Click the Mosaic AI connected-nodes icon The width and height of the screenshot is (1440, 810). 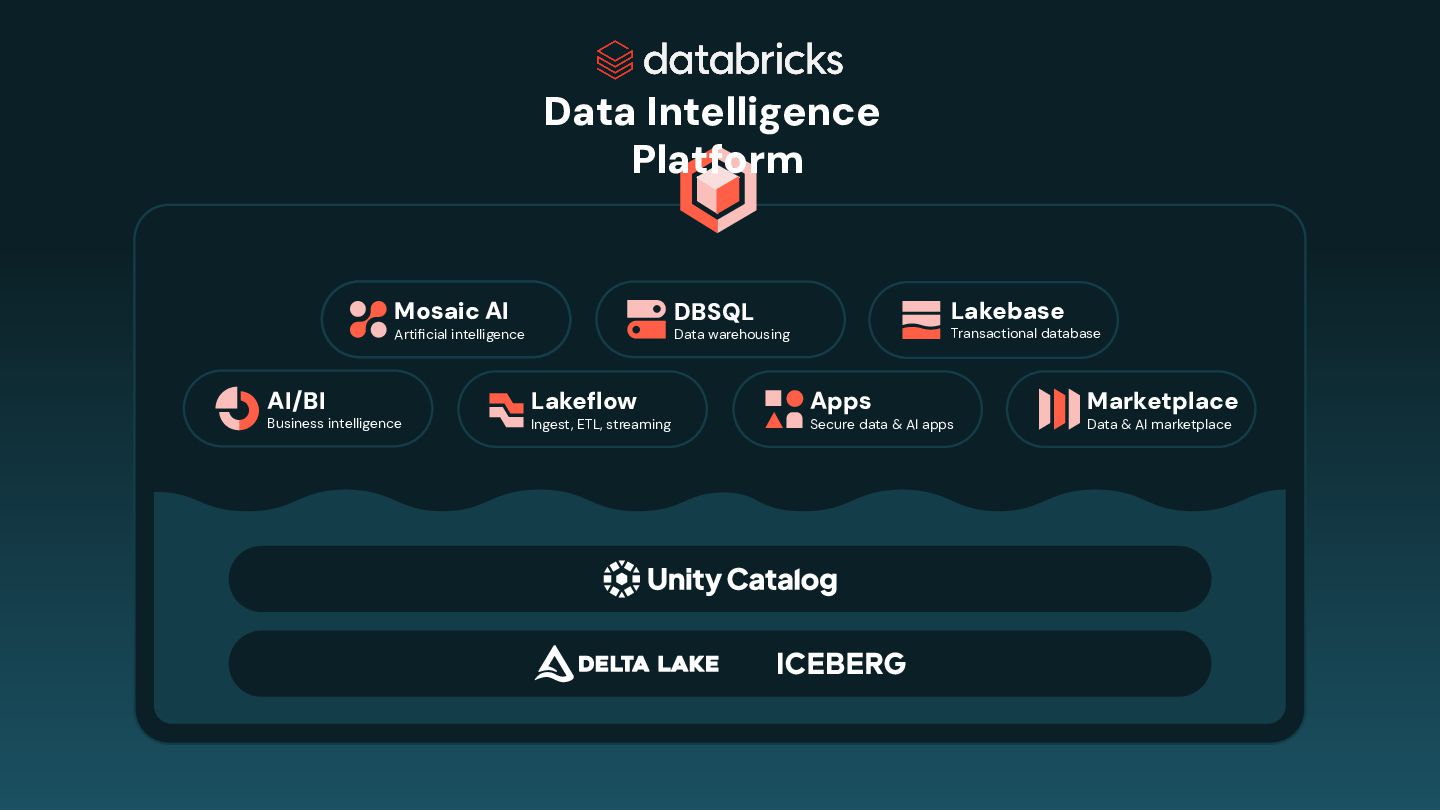point(368,320)
